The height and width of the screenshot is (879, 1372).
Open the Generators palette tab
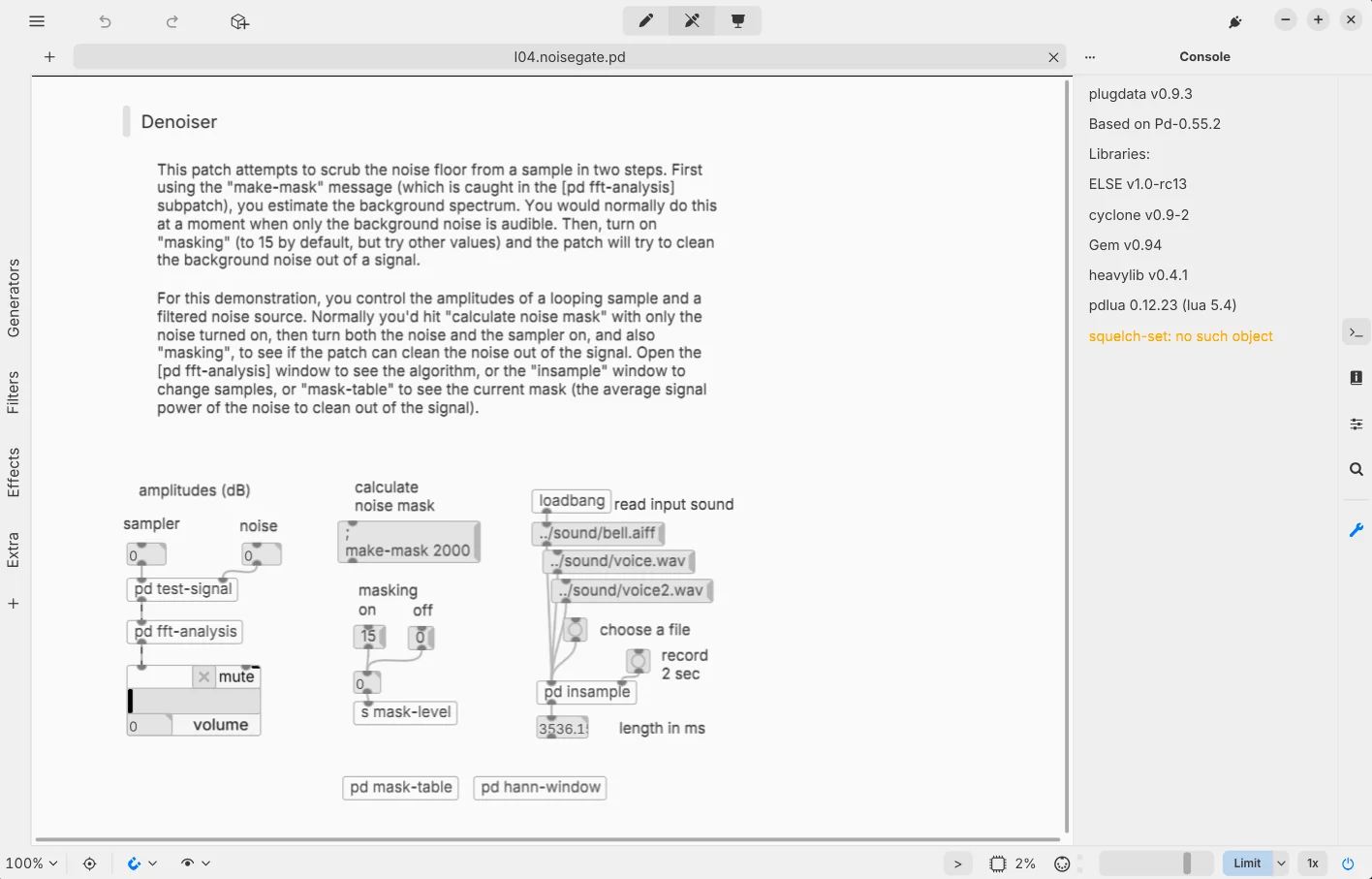click(14, 298)
